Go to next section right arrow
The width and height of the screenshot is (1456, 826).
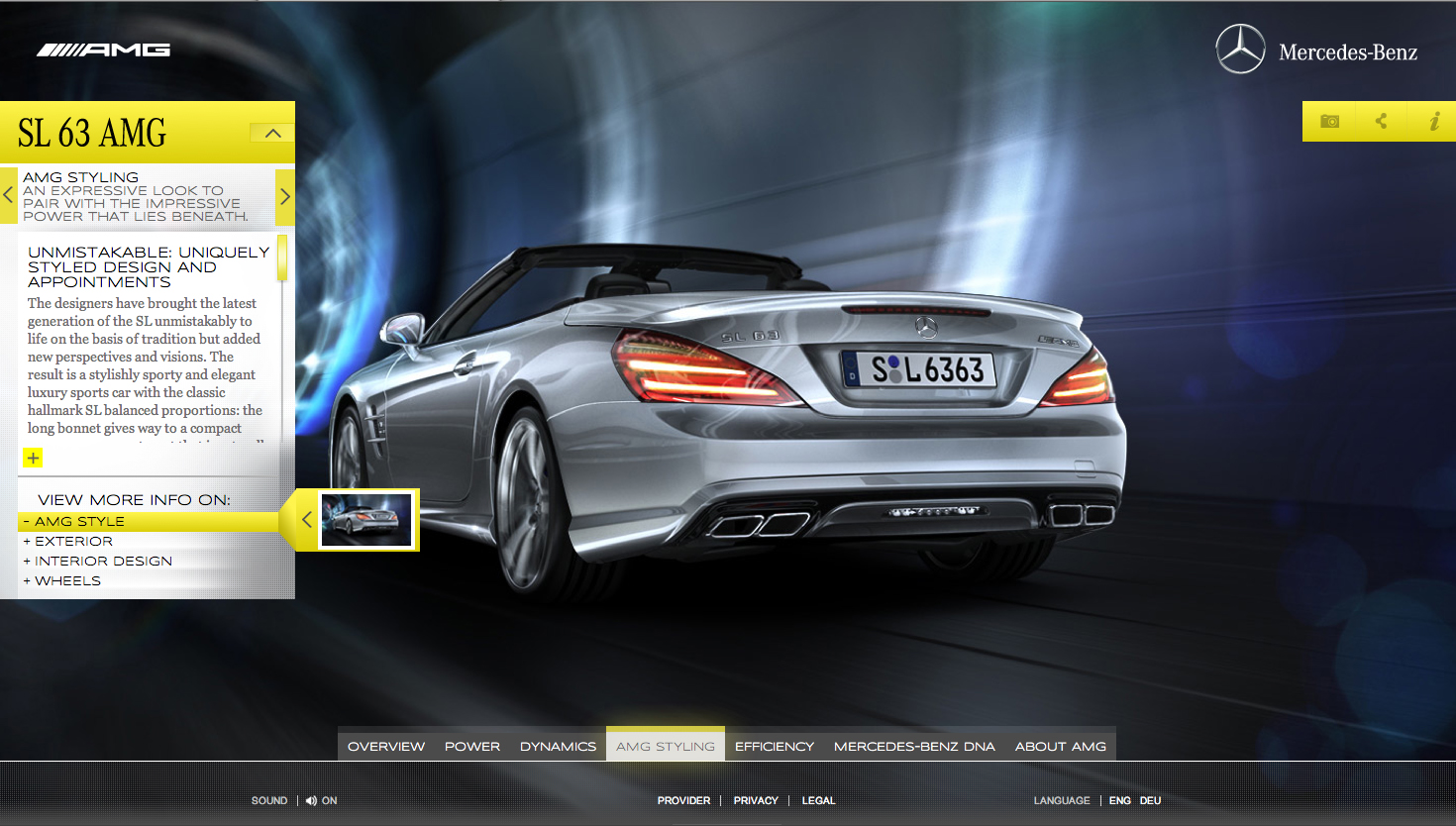click(285, 196)
